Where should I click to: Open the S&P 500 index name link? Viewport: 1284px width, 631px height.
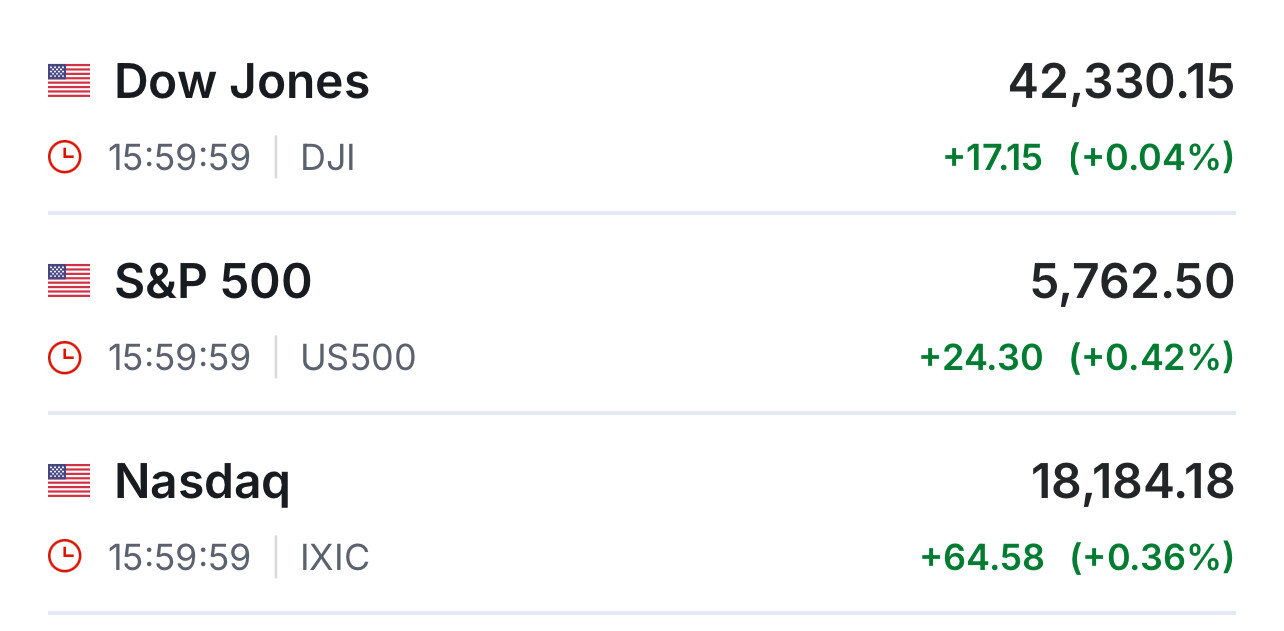click(x=213, y=281)
